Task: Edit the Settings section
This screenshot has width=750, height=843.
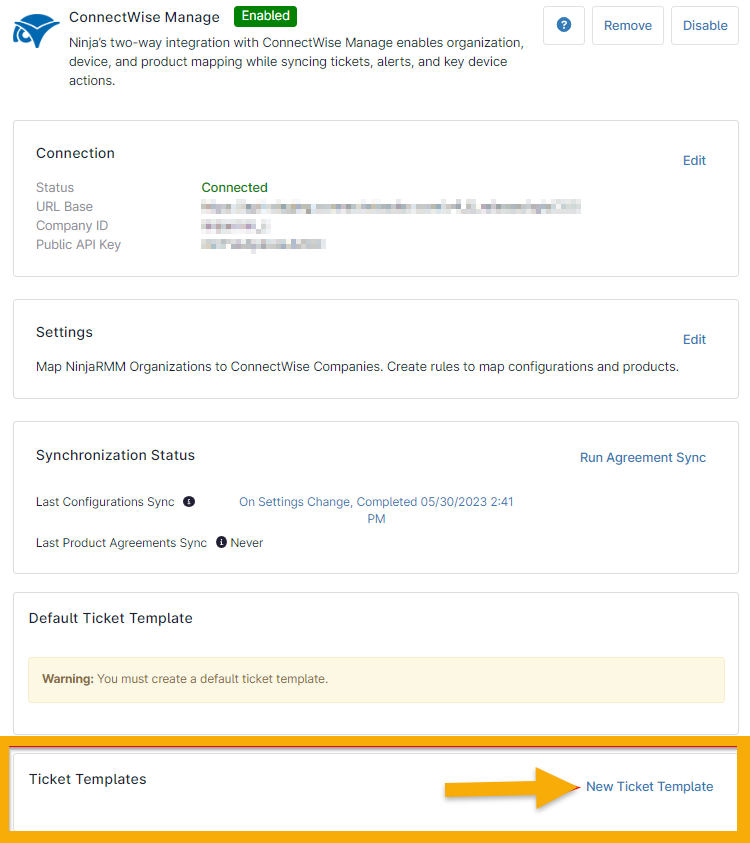Action: 694,339
